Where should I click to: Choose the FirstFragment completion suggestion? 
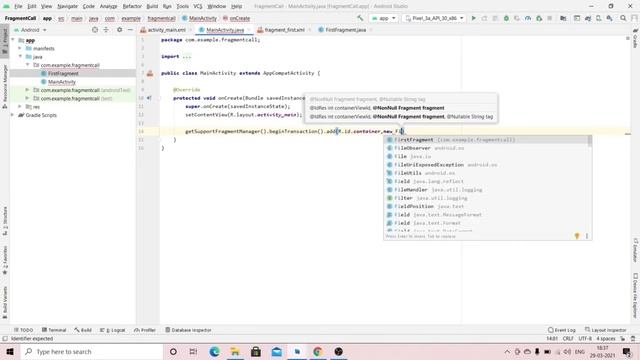click(x=486, y=140)
